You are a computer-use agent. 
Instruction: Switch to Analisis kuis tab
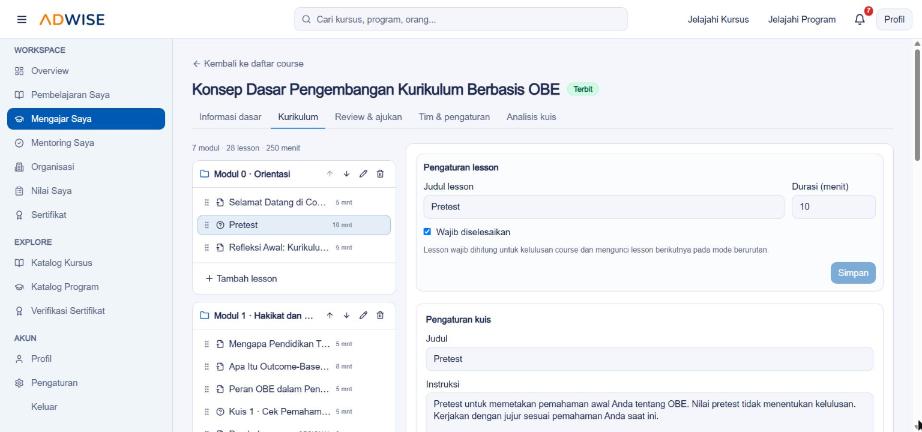tap(531, 117)
